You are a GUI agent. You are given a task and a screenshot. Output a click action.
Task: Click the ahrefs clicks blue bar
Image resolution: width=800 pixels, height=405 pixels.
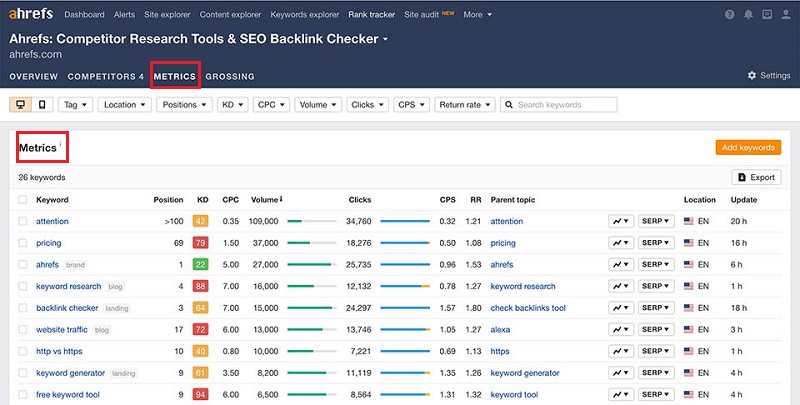(405, 265)
